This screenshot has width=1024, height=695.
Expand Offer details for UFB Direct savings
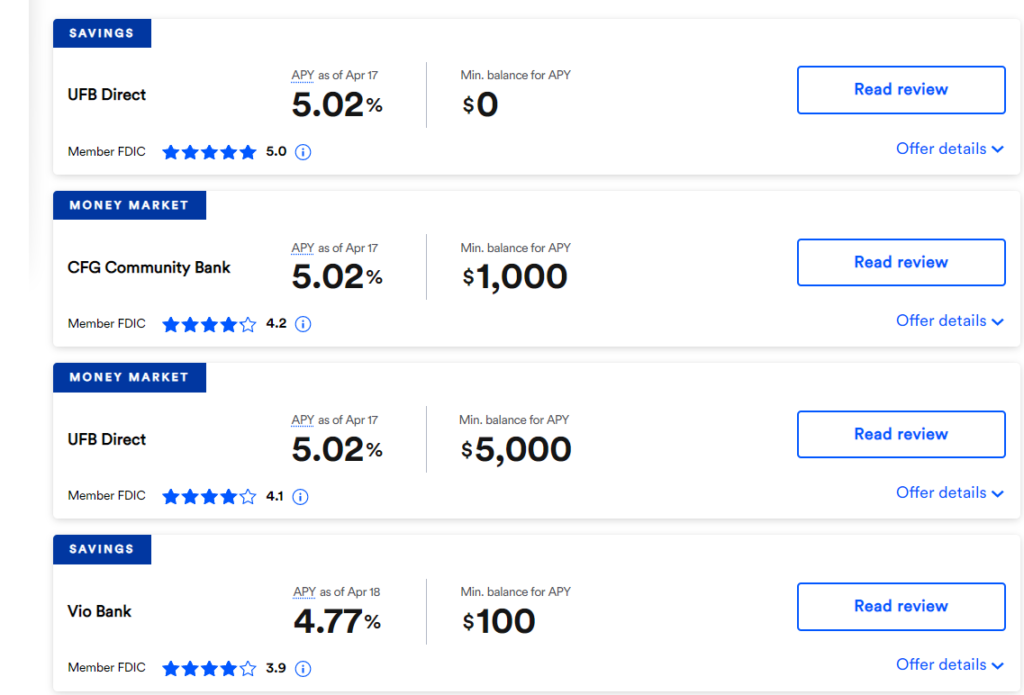949,149
